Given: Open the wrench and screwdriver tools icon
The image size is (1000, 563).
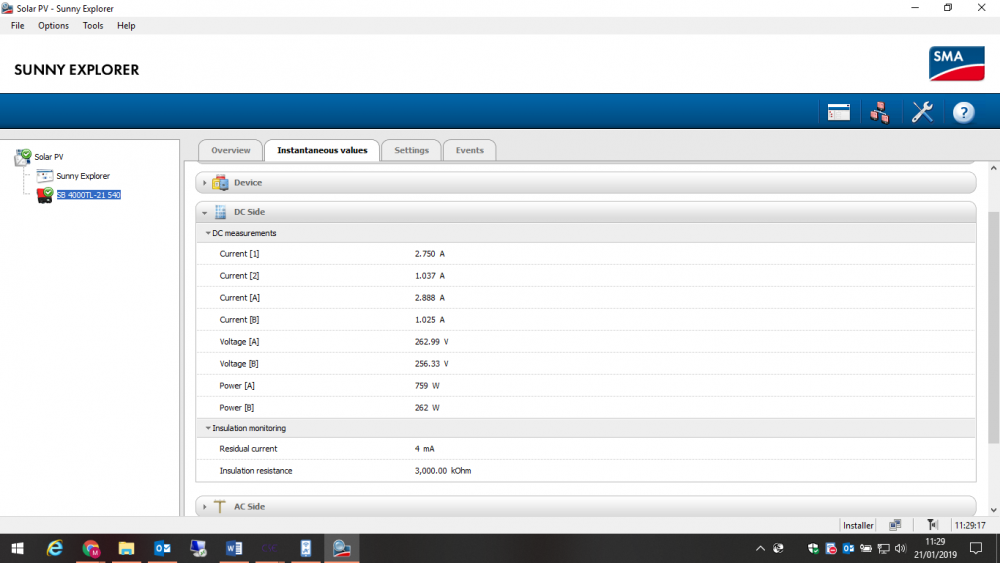Looking at the screenshot, I should tap(922, 112).
